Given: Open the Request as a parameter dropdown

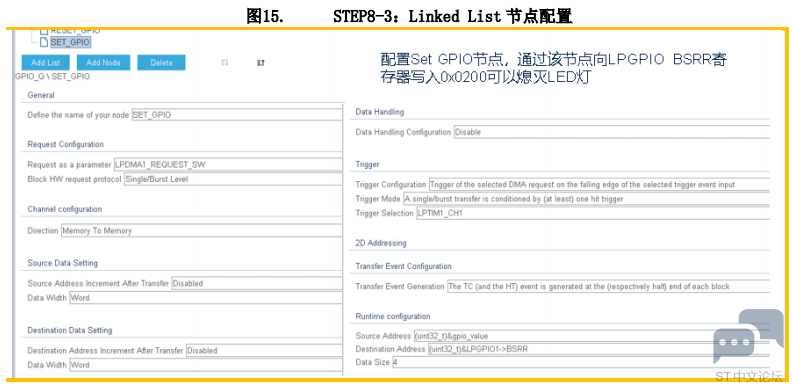Looking at the screenshot, I should coord(228,165).
